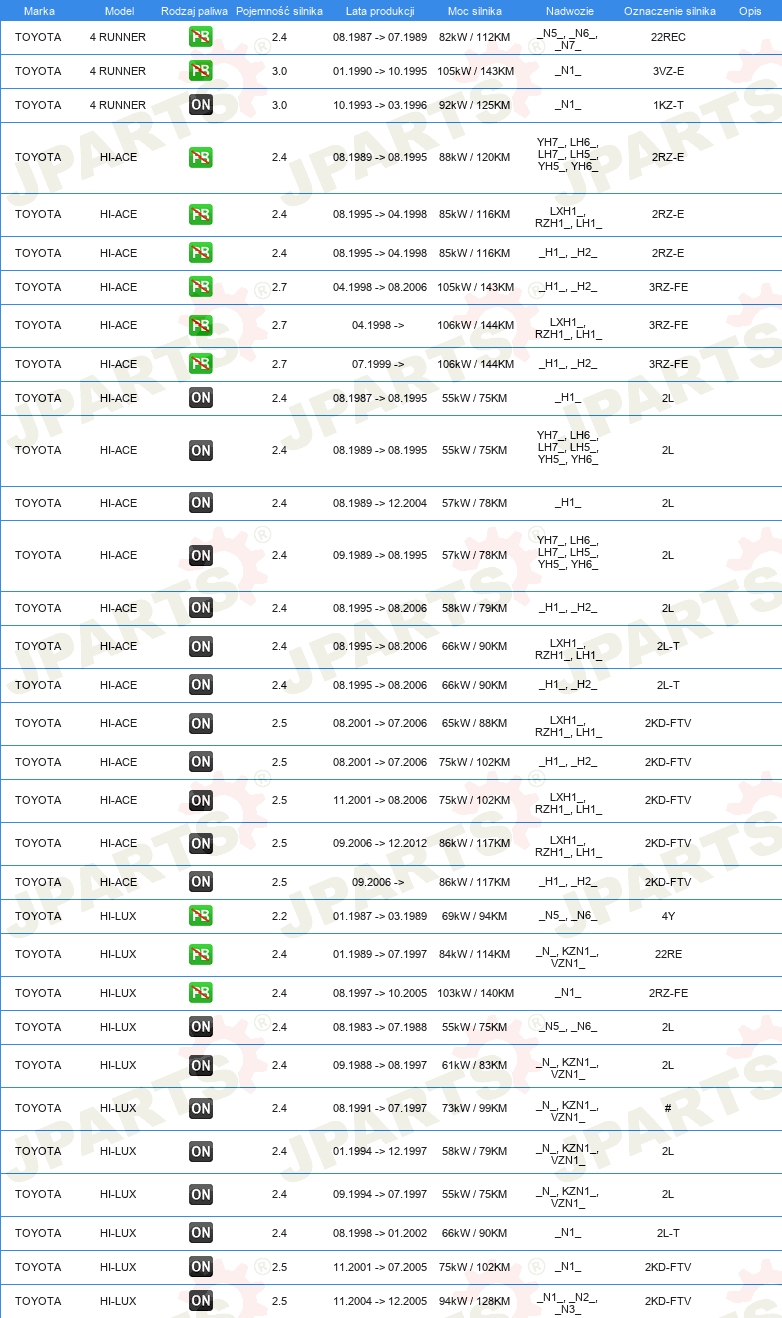Click diesel icon in HI-ACE 08.1987 -> 08.1995 row
This screenshot has width=782, height=1318.
point(201,398)
